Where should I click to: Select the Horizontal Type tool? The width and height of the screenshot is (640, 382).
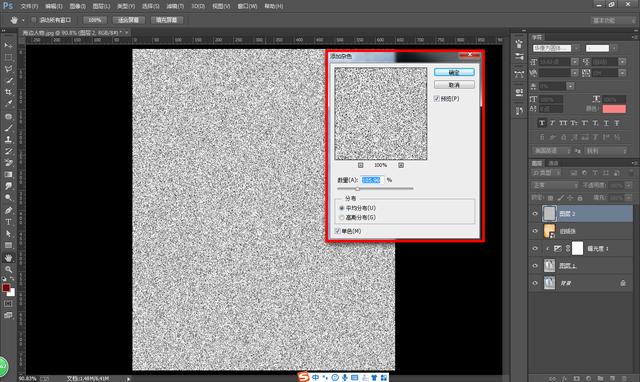[x=8, y=222]
